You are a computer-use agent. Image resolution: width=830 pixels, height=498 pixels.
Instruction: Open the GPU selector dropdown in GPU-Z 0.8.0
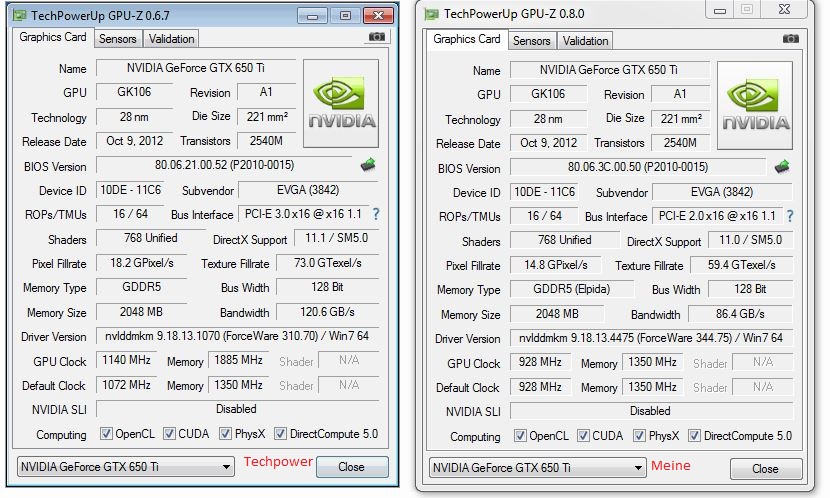click(538, 468)
